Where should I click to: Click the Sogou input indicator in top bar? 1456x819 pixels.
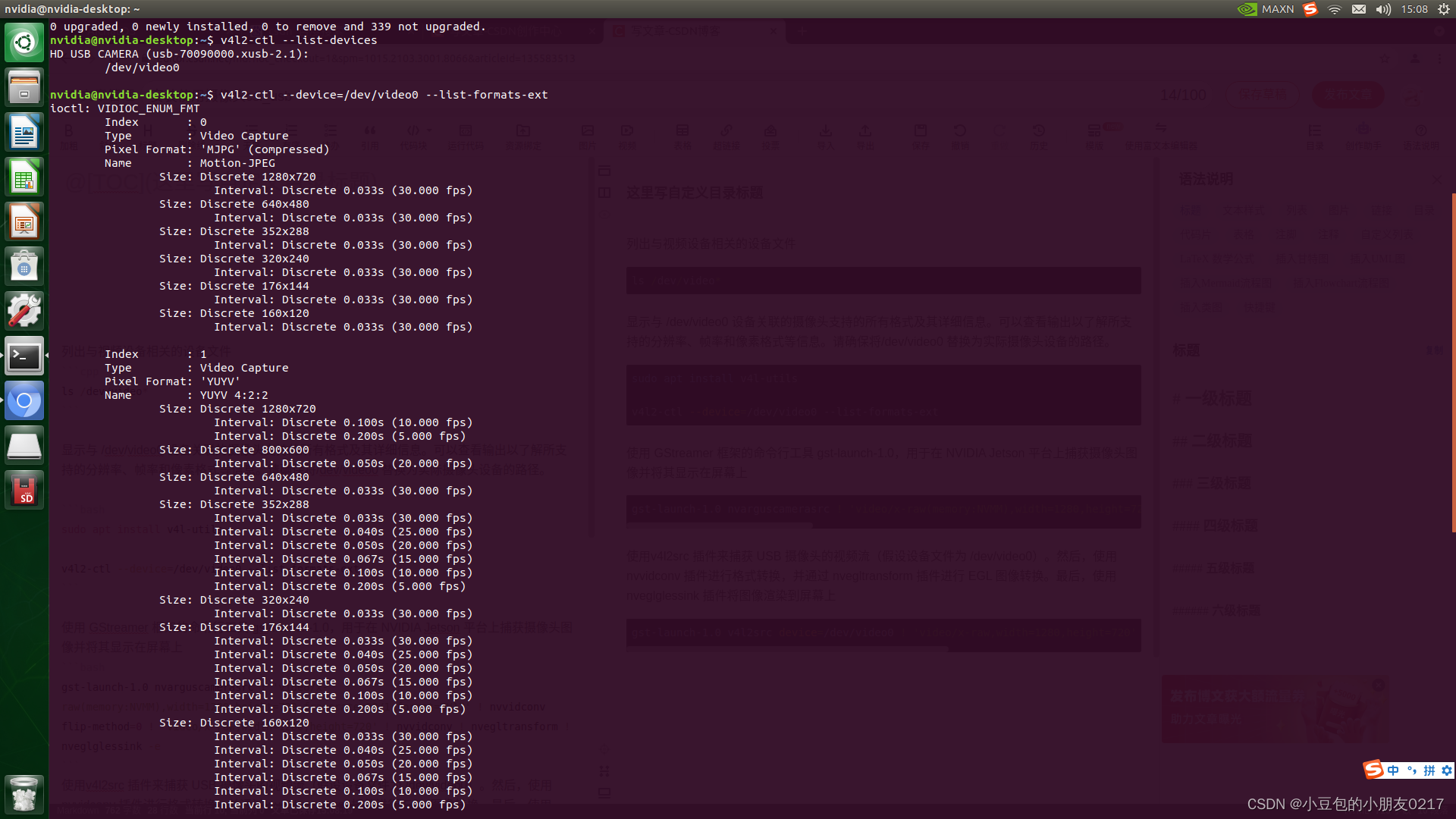click(x=1310, y=9)
